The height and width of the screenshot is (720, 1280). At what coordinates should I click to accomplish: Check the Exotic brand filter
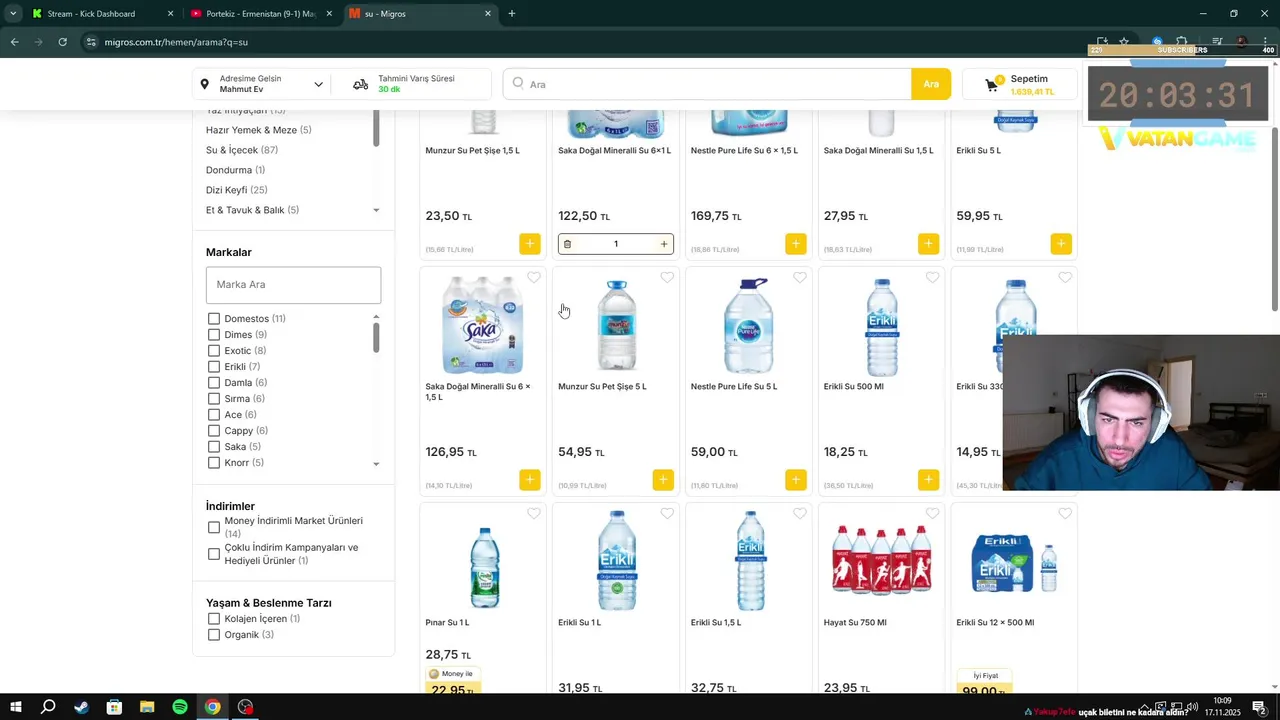coord(214,351)
